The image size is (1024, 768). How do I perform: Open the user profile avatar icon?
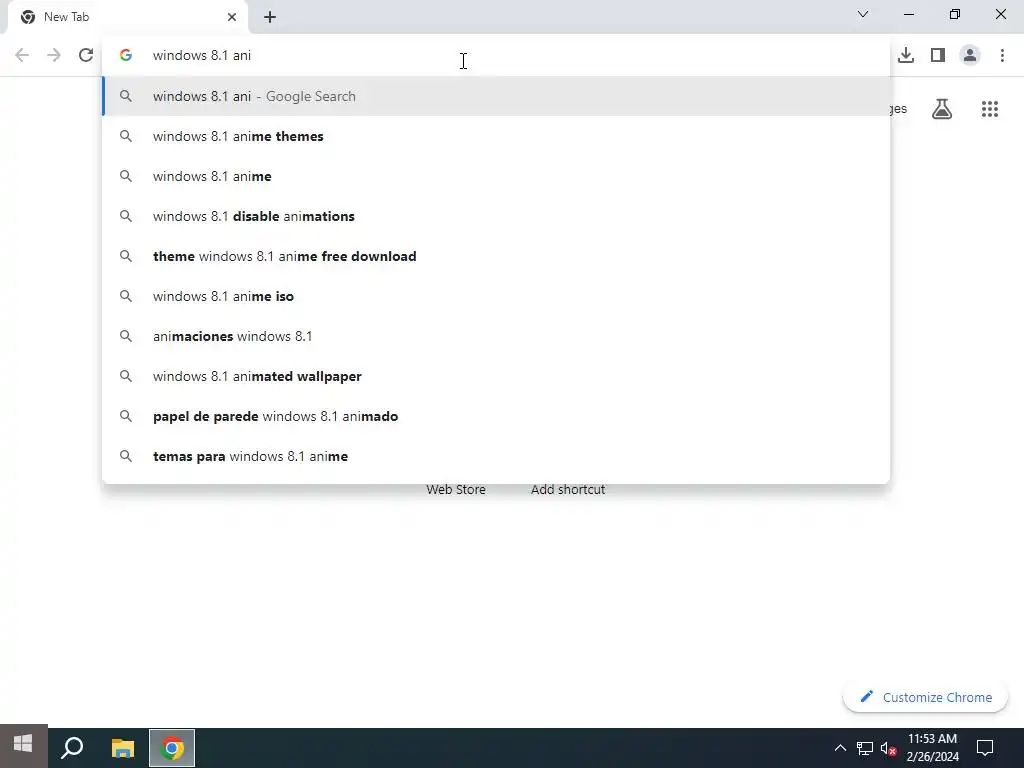(970, 56)
